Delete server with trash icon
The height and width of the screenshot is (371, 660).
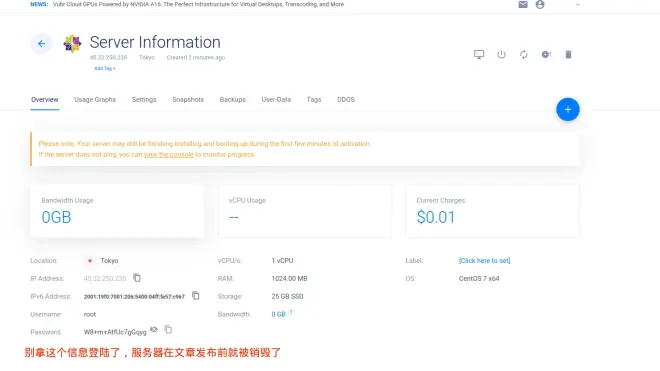click(x=568, y=54)
